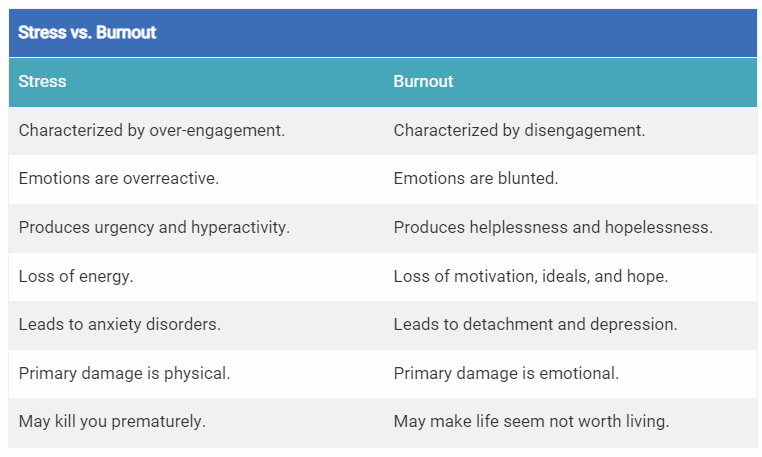
Task: Click the word 'hopelessness' in the Burnout column
Action: (x=665, y=227)
